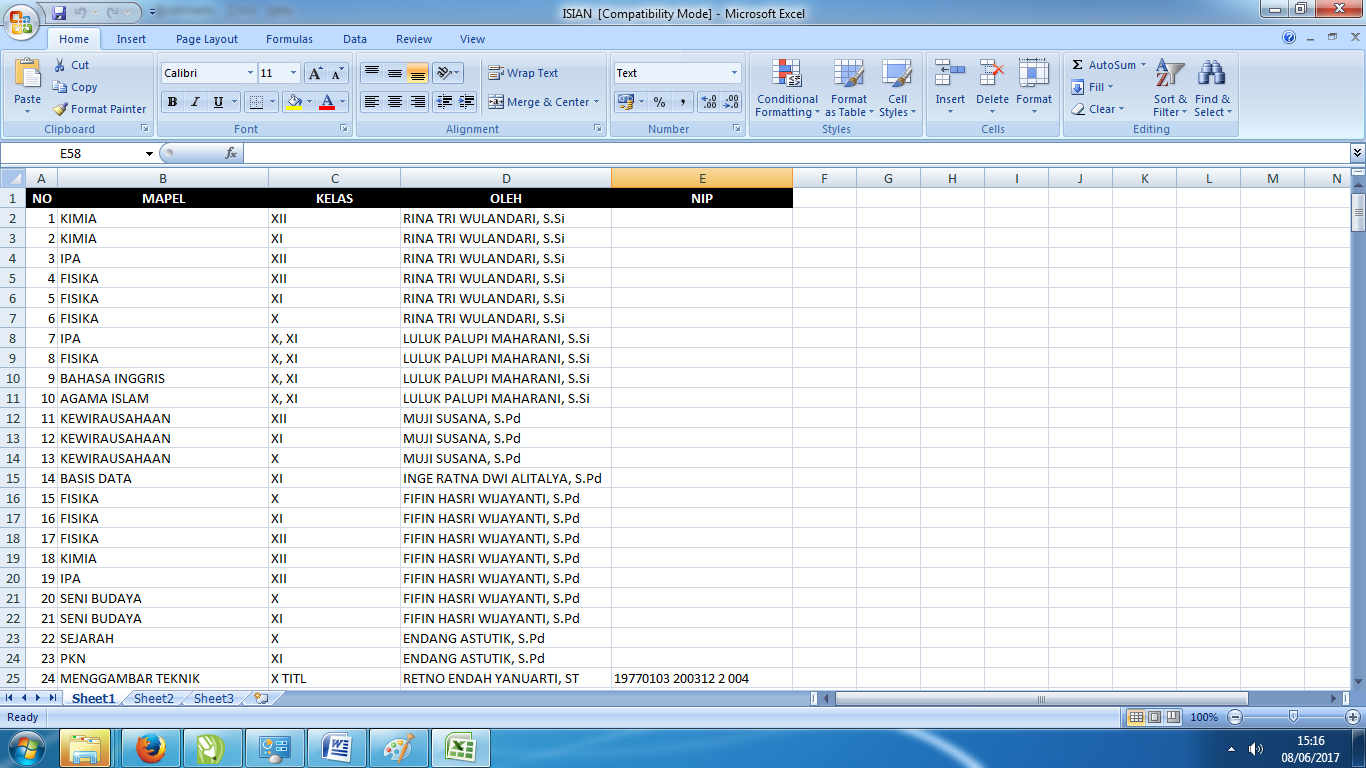1366x768 pixels.
Task: Open the Sheet2 worksheet tab
Action: pyautogui.click(x=154, y=699)
